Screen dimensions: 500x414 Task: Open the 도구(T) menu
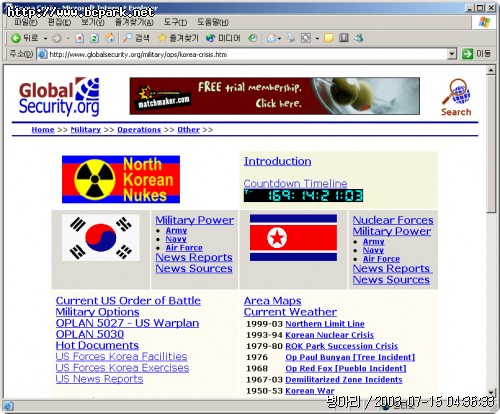[x=175, y=22]
